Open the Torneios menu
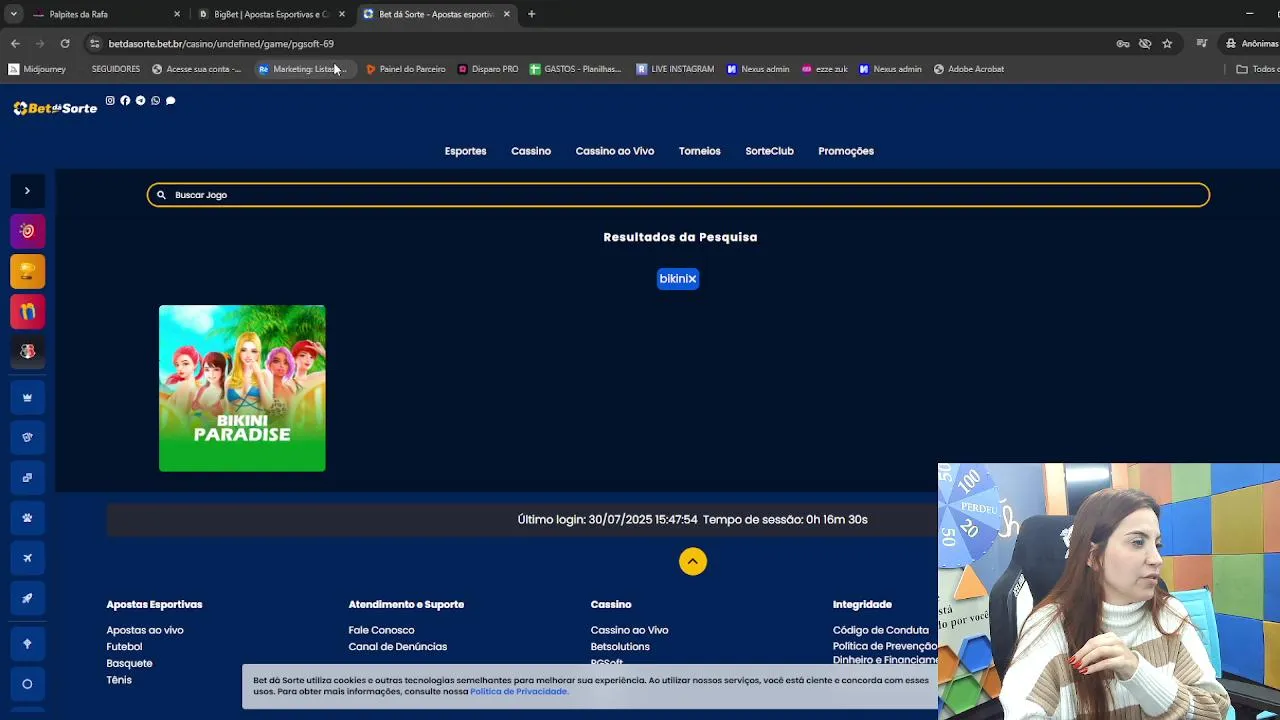The height and width of the screenshot is (720, 1280). tap(699, 151)
